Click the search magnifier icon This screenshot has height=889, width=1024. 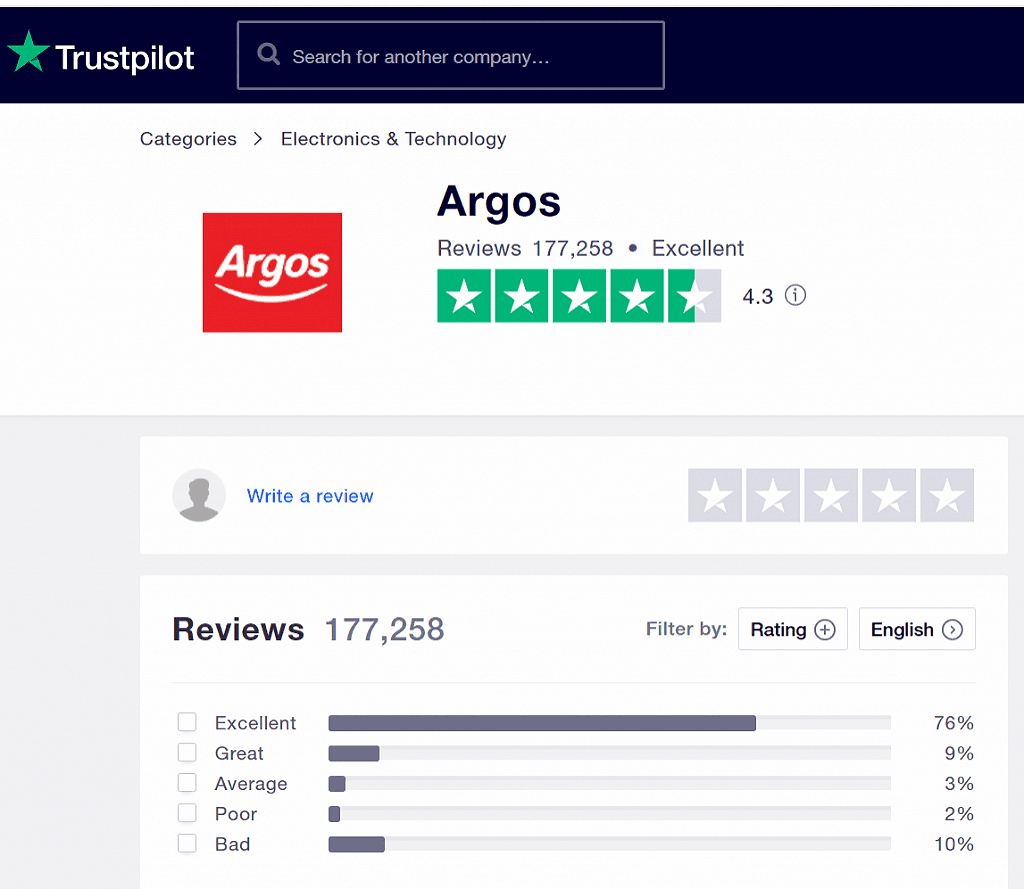point(268,54)
